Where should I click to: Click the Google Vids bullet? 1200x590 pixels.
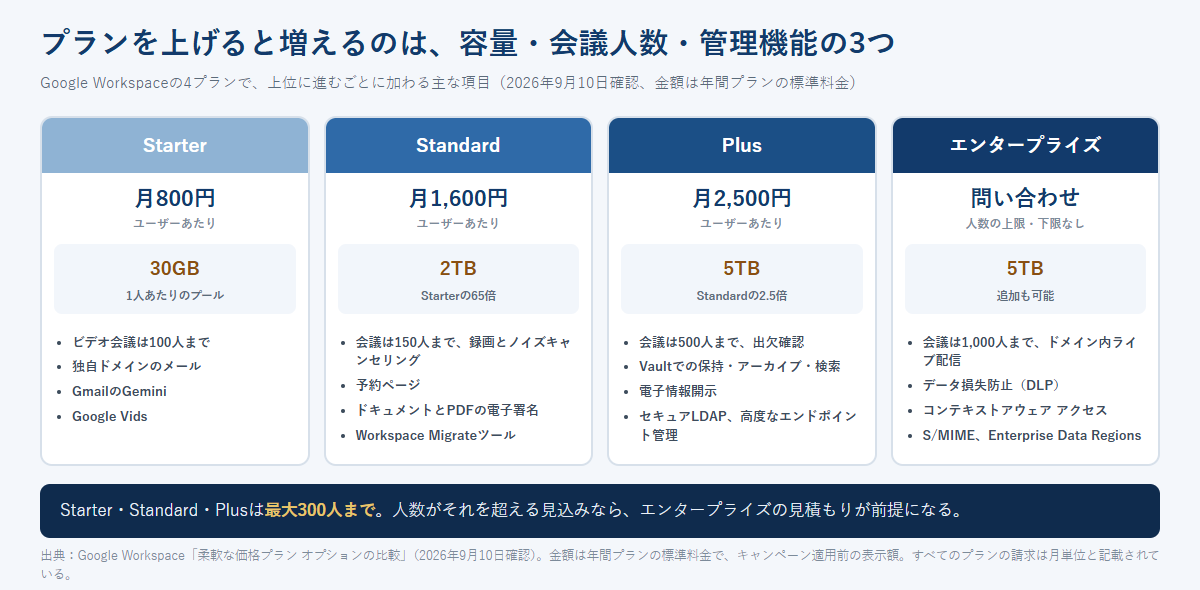pyautogui.click(x=109, y=416)
